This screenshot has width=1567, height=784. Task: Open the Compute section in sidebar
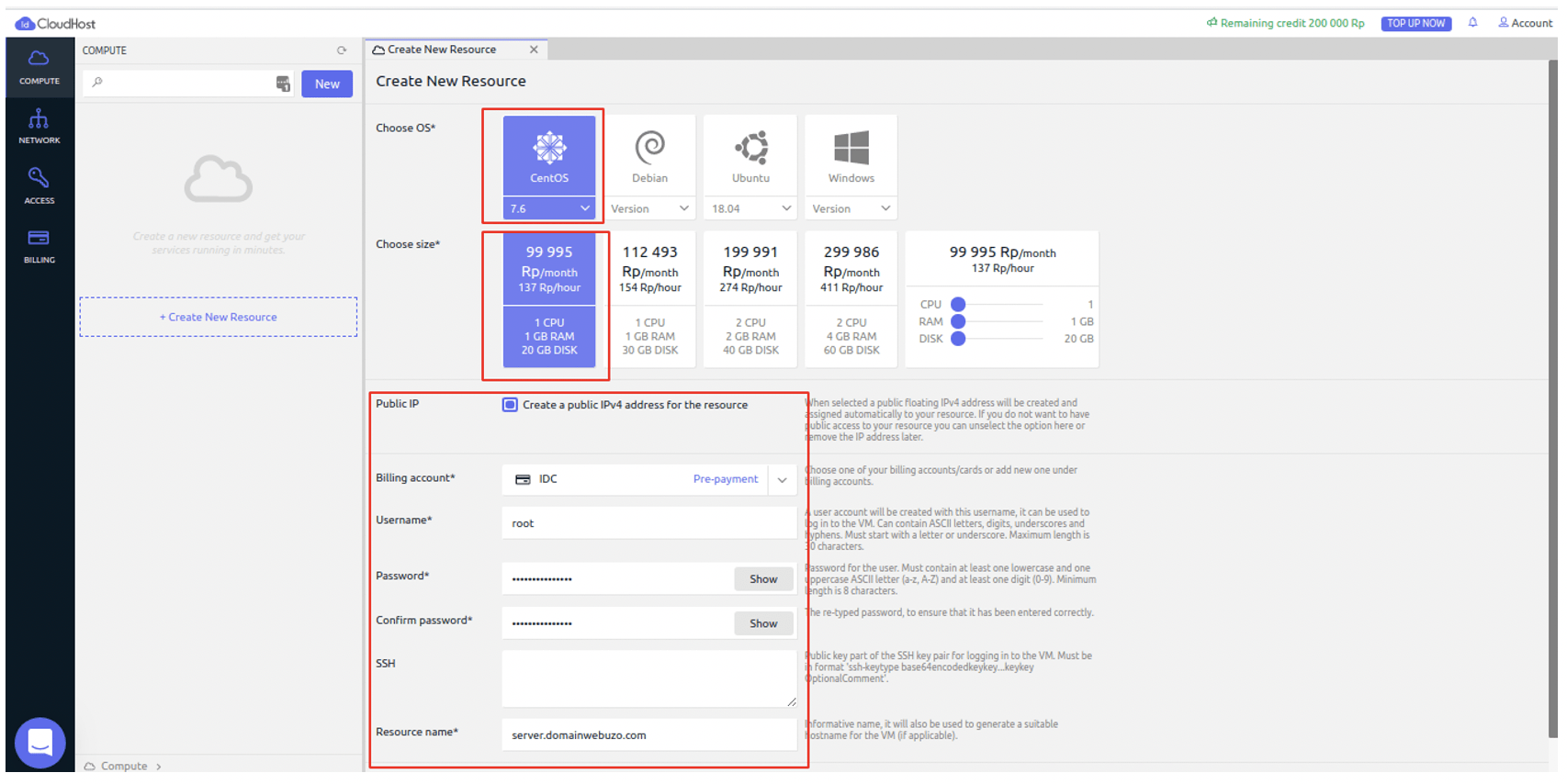39,68
